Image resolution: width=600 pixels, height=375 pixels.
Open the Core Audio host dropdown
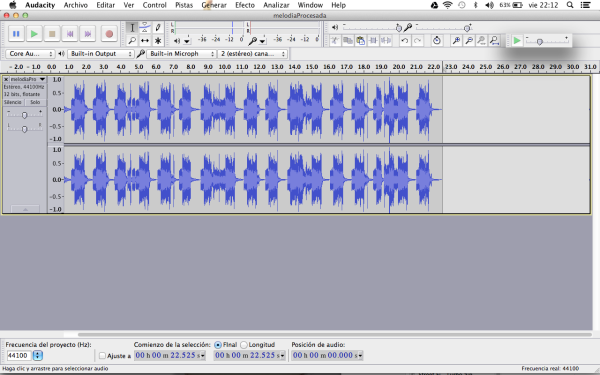click(30, 54)
